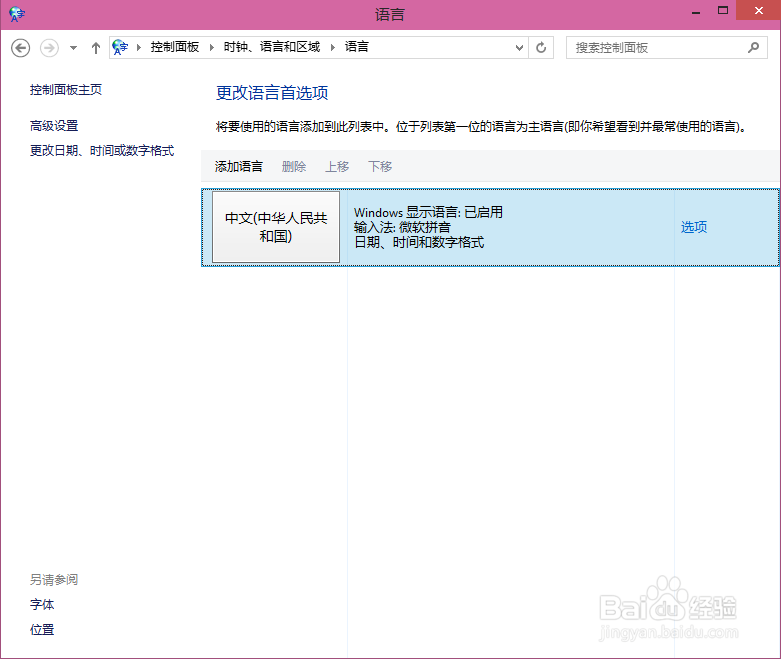Click 添加语言 to add a language

tap(239, 166)
